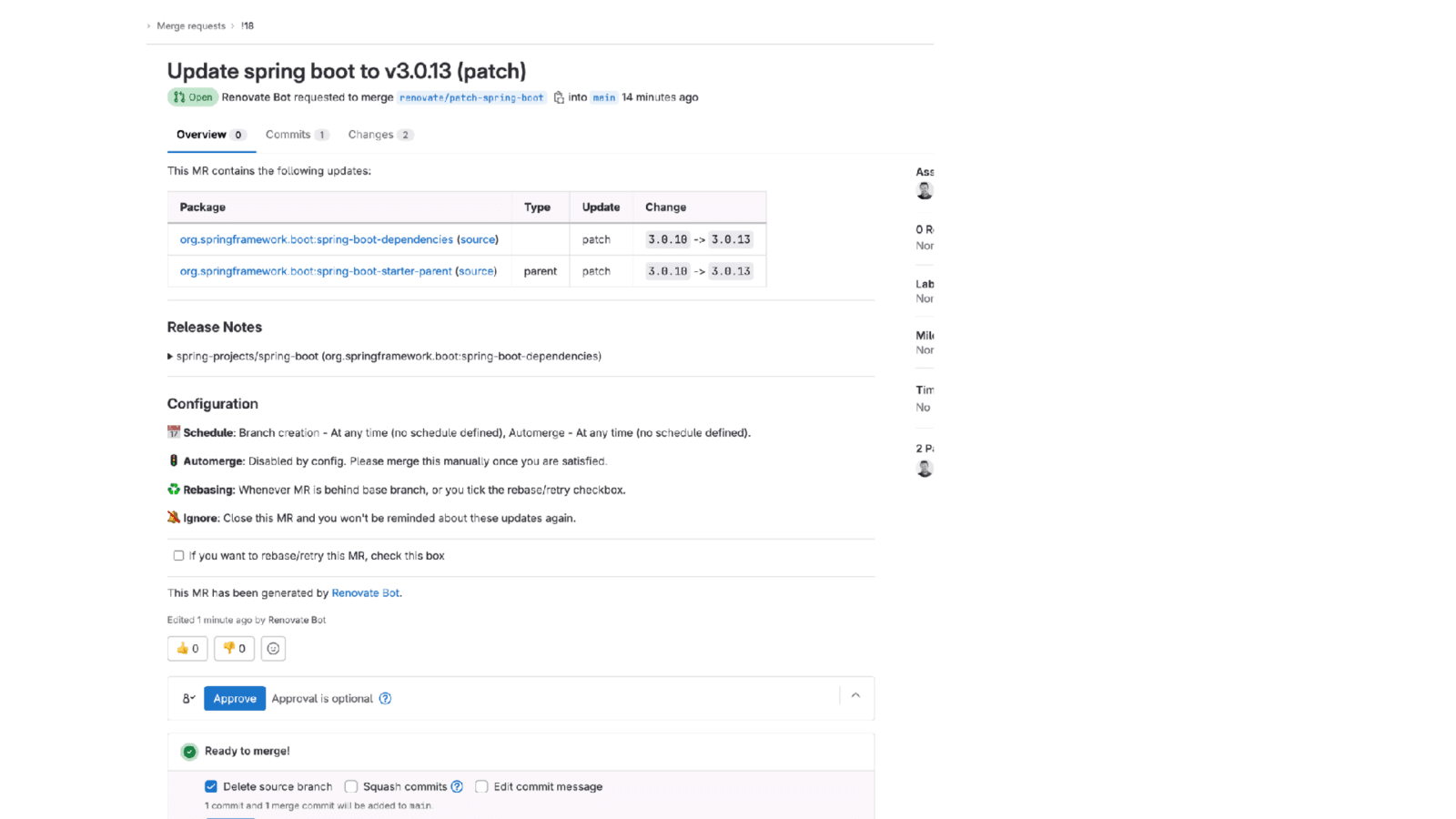This screenshot has height=819, width=1456.
Task: Open renovate/patch-spring-boot branch link
Action: pyautogui.click(x=471, y=97)
